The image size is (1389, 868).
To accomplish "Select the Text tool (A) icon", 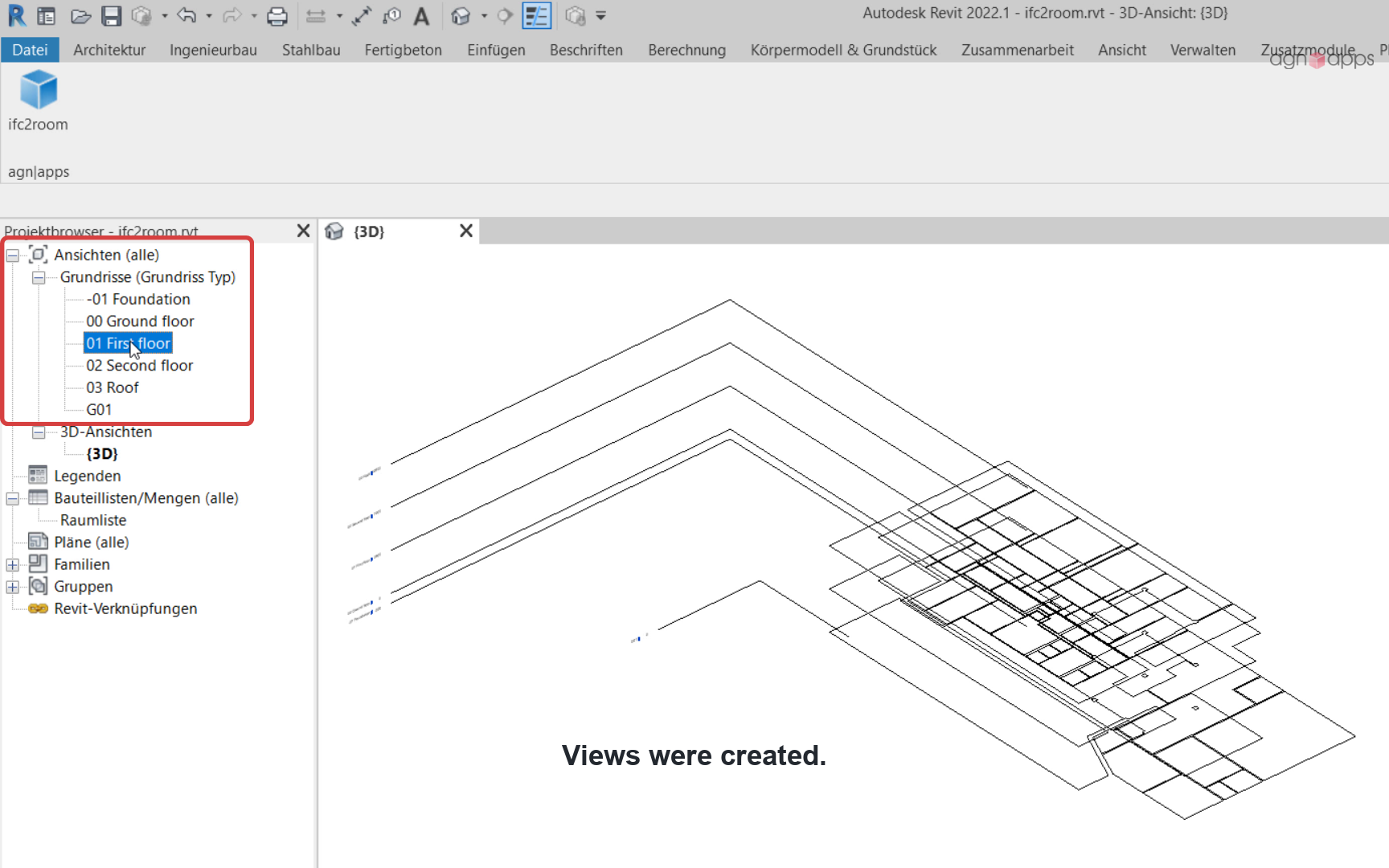I will (421, 16).
